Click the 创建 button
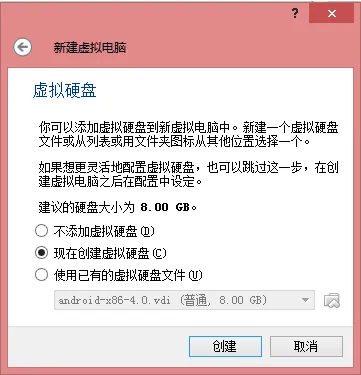The width and height of the screenshot is (361, 375). tap(225, 346)
